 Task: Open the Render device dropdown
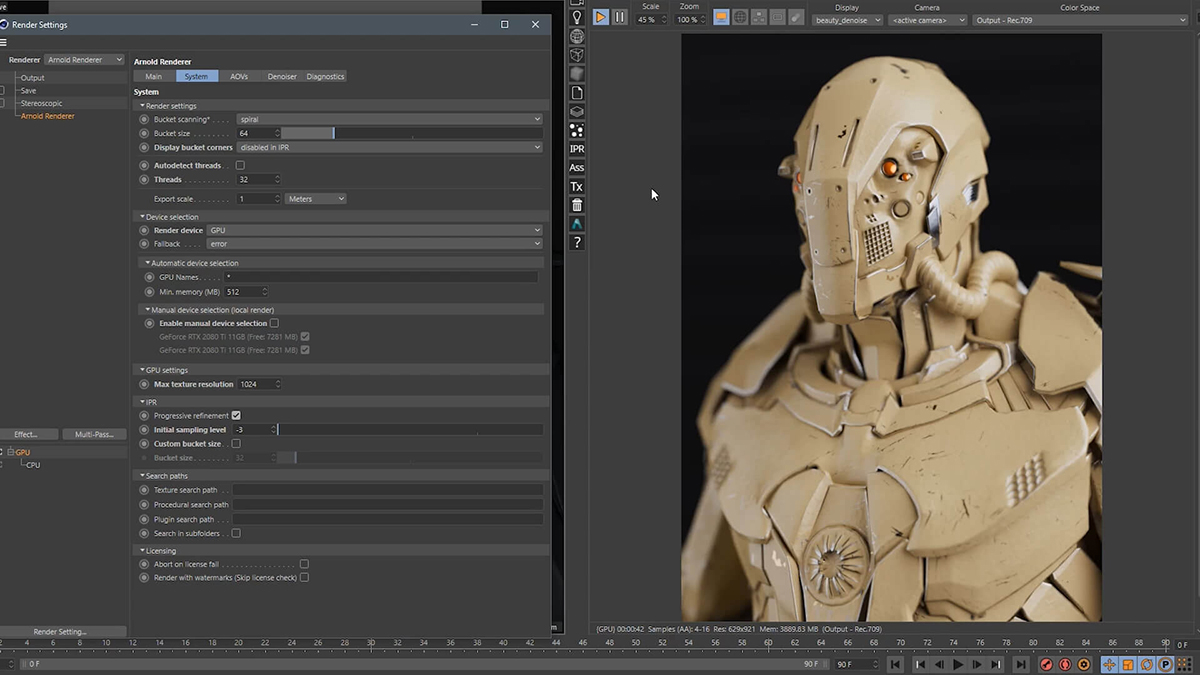[374, 230]
